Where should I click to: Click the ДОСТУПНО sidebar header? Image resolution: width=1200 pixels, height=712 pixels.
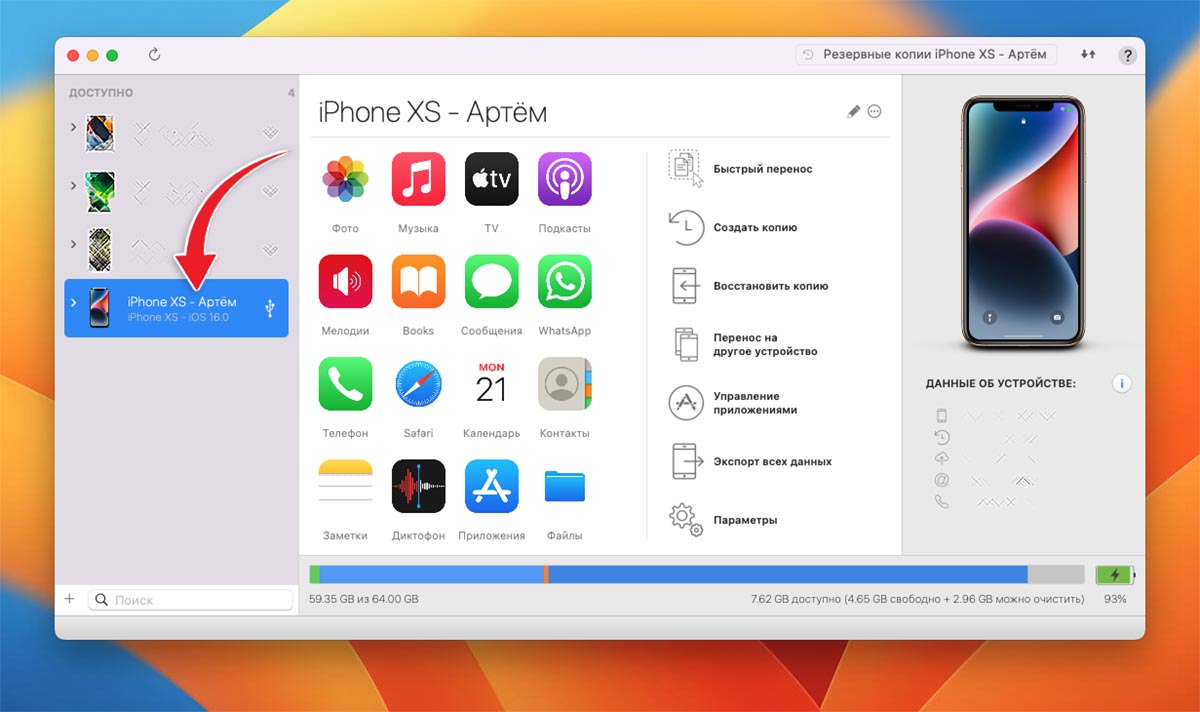(101, 93)
